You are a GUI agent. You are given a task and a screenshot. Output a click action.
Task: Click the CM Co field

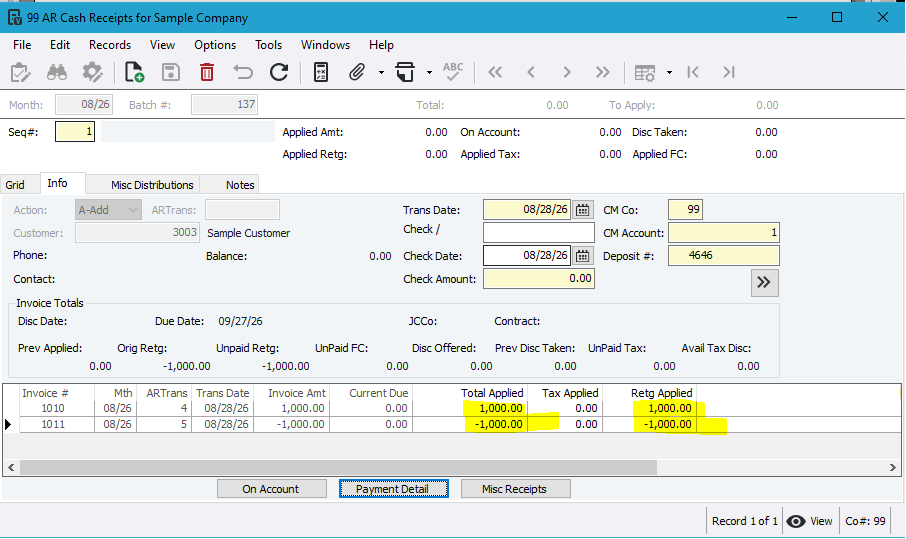click(x=685, y=209)
